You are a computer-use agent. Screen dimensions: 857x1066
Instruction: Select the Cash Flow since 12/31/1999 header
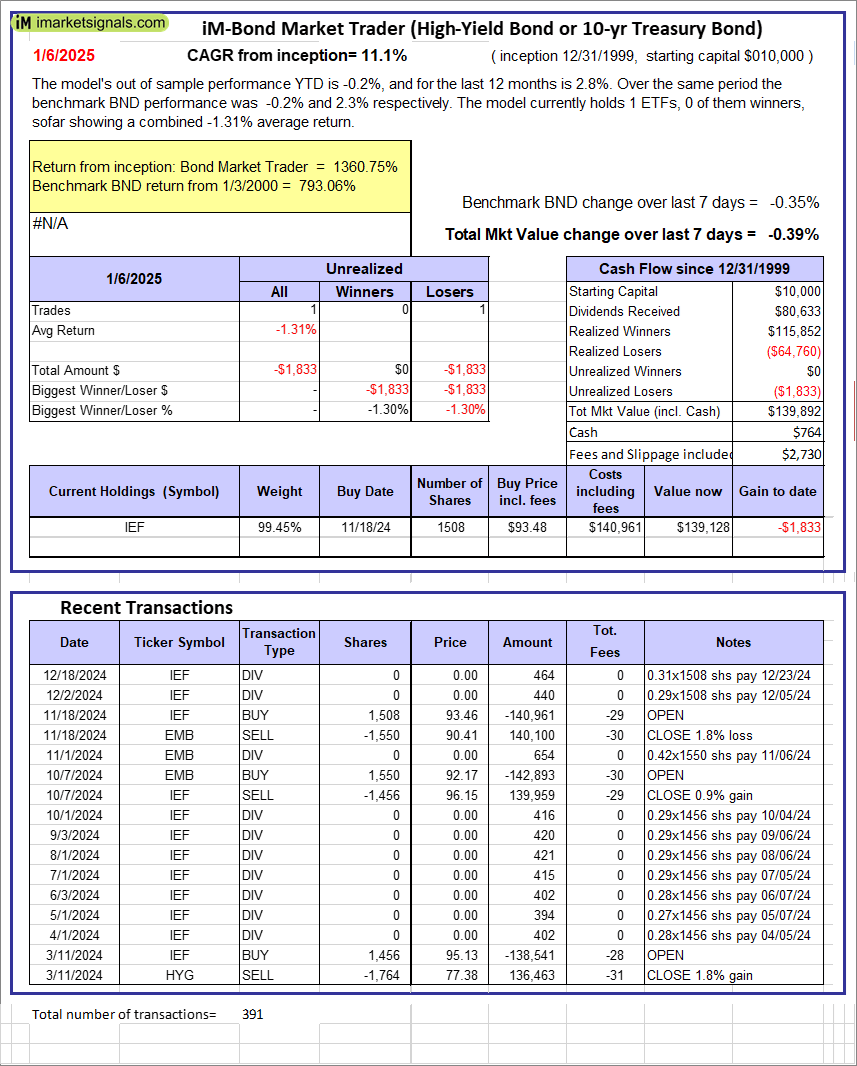click(x=695, y=268)
